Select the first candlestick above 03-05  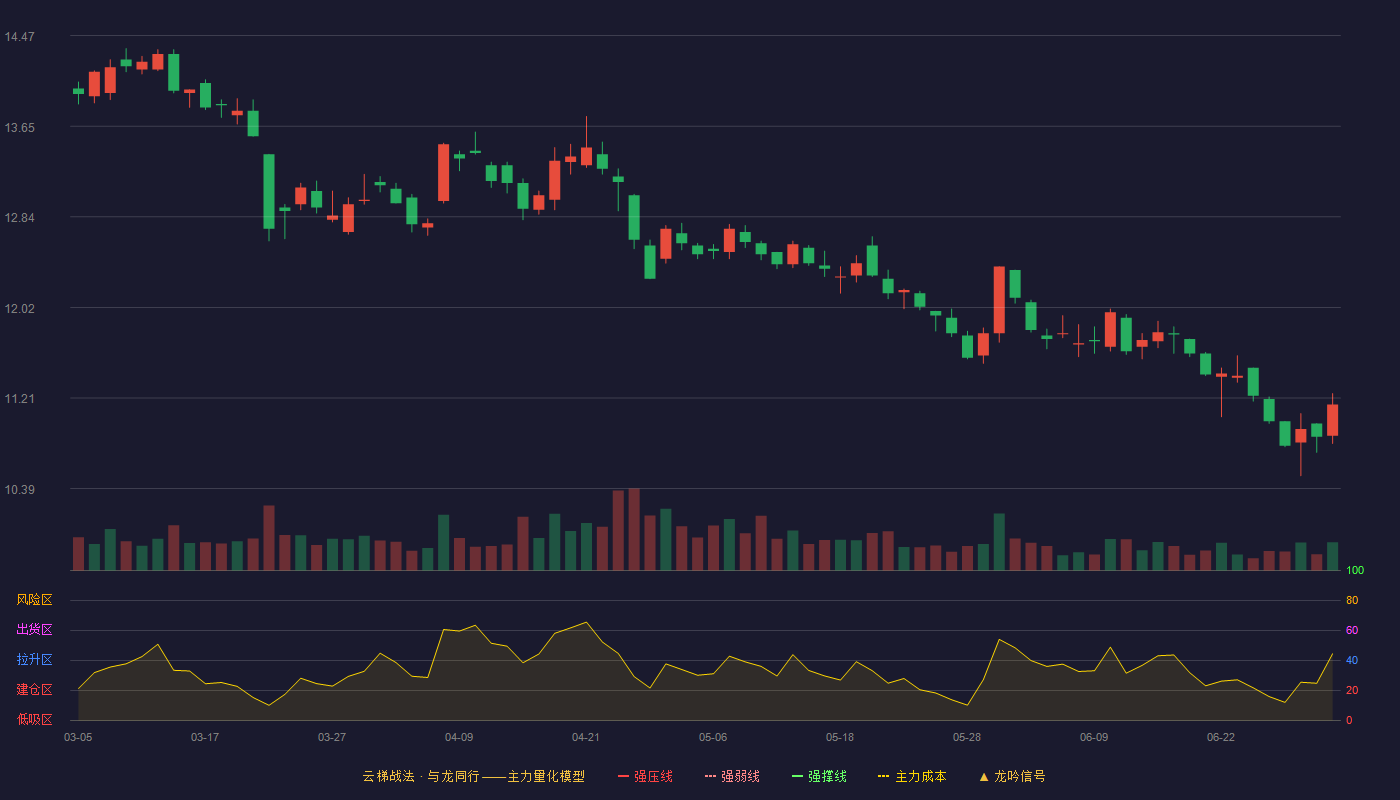pyautogui.click(x=78, y=92)
